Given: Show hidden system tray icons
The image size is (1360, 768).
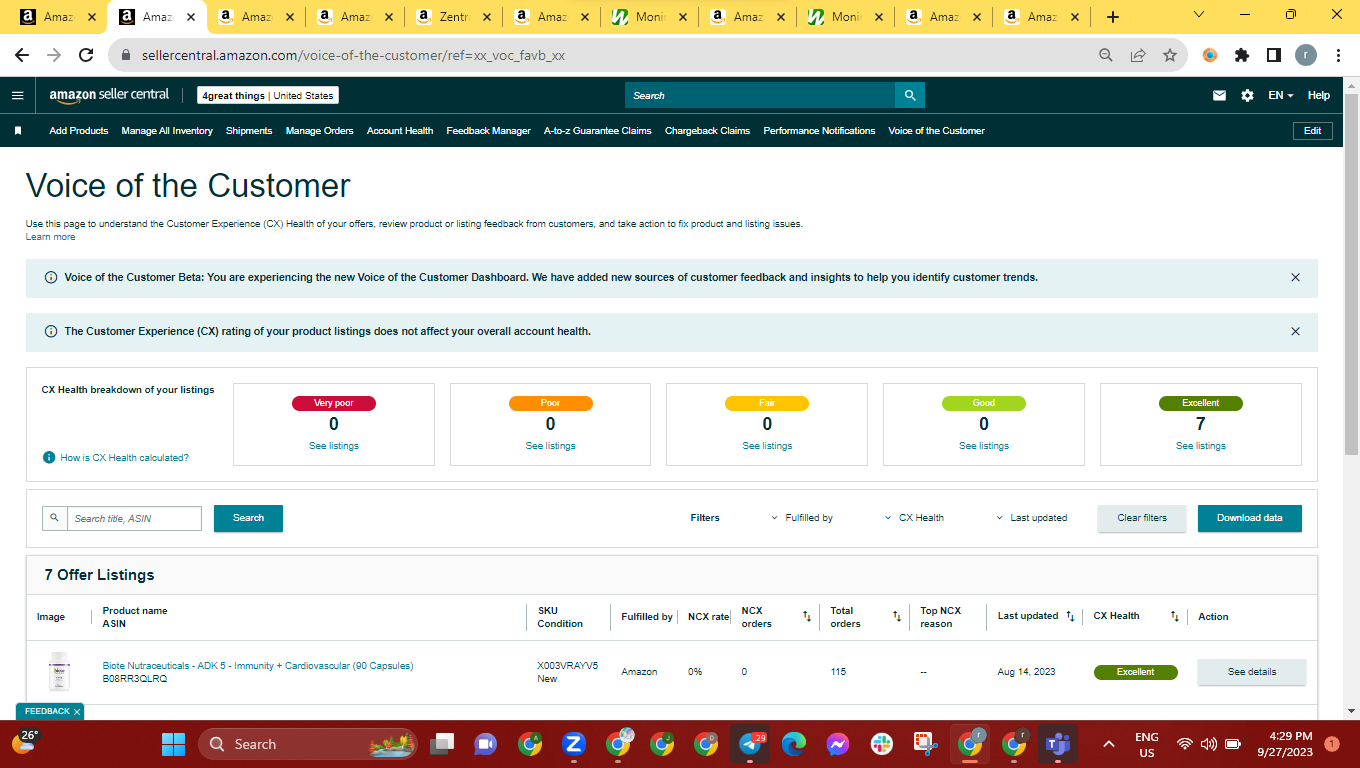Looking at the screenshot, I should [x=1108, y=744].
